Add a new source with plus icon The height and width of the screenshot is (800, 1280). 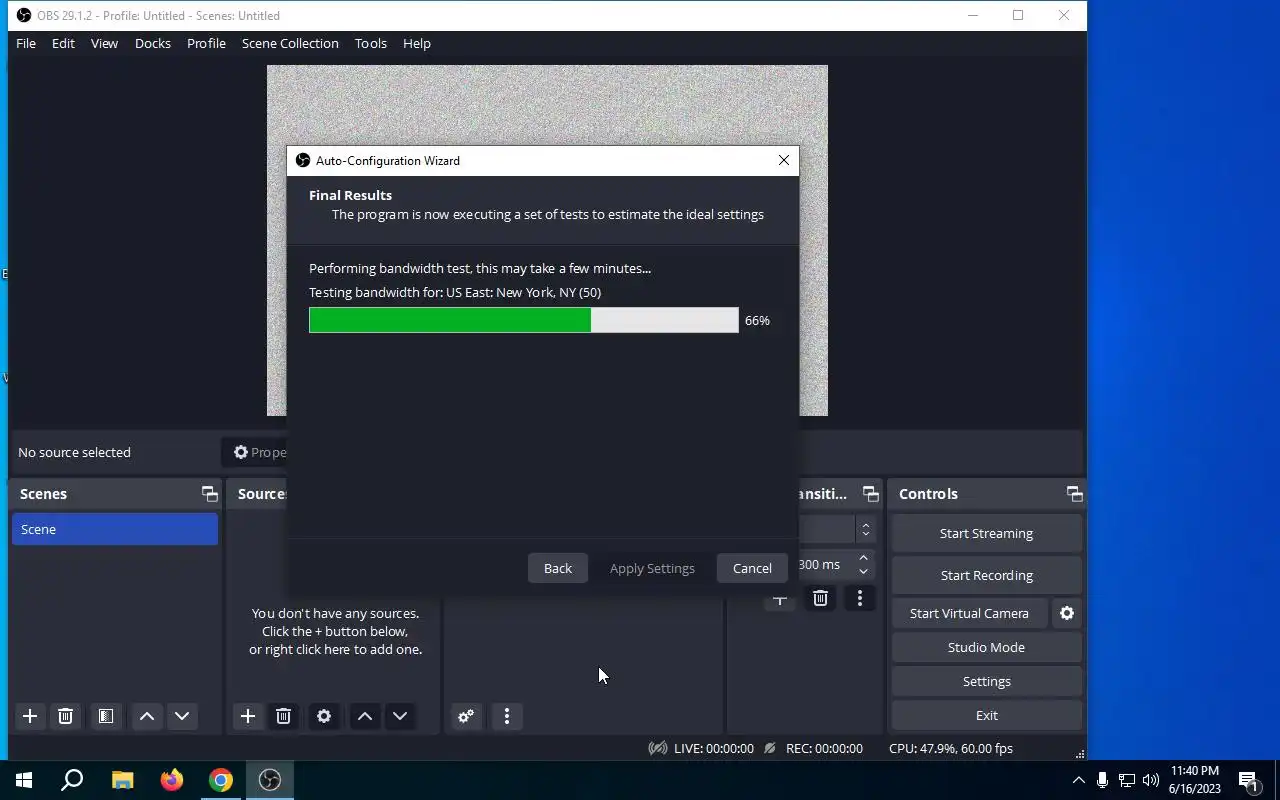pyautogui.click(x=248, y=716)
